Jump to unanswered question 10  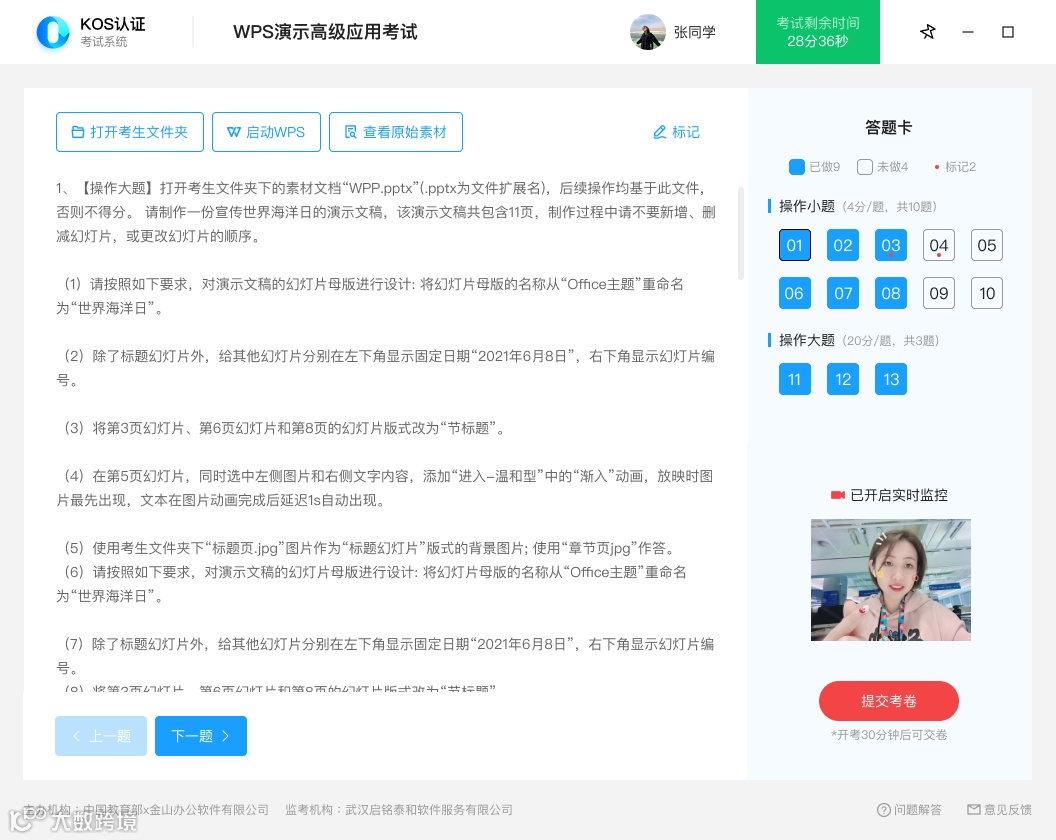[x=987, y=293]
